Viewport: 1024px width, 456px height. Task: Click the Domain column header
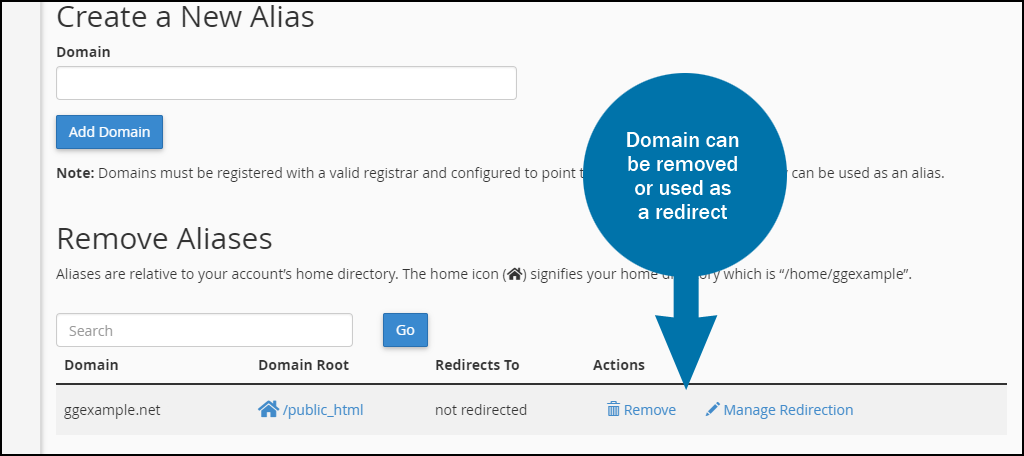pyautogui.click(x=91, y=365)
